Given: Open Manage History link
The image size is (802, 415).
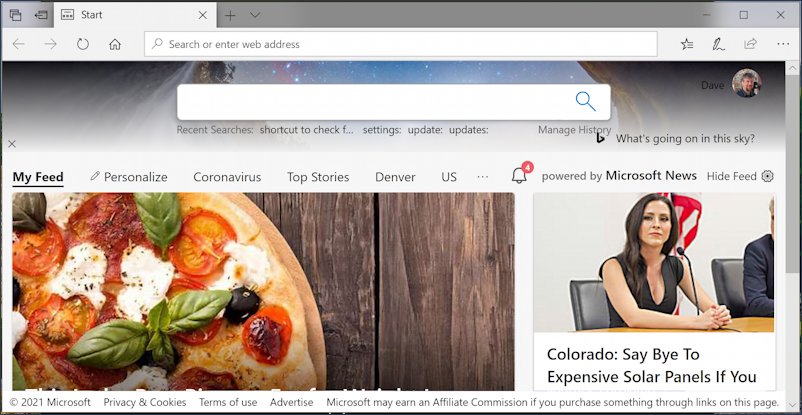Looking at the screenshot, I should pyautogui.click(x=574, y=130).
